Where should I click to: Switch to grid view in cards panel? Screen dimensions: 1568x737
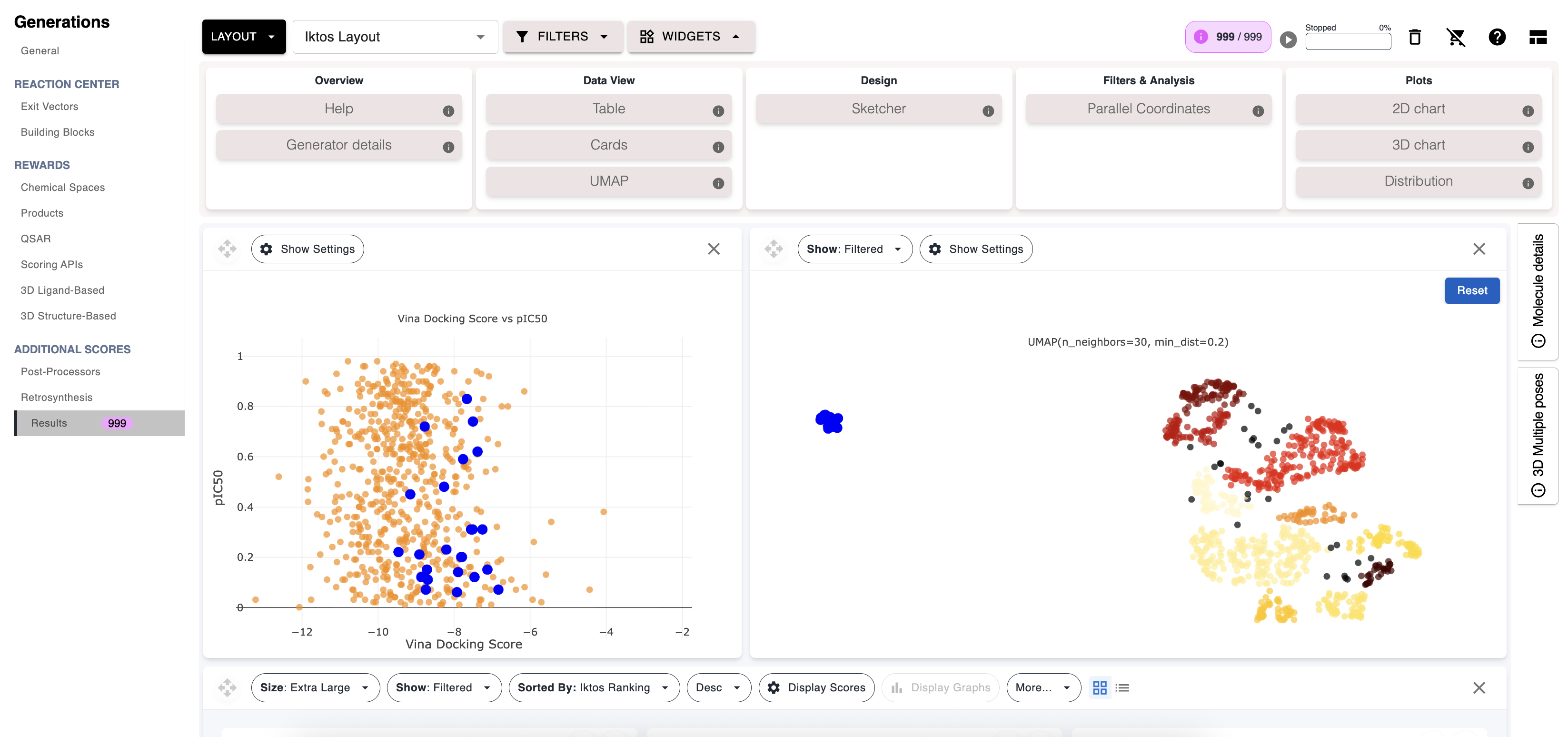[1099, 687]
